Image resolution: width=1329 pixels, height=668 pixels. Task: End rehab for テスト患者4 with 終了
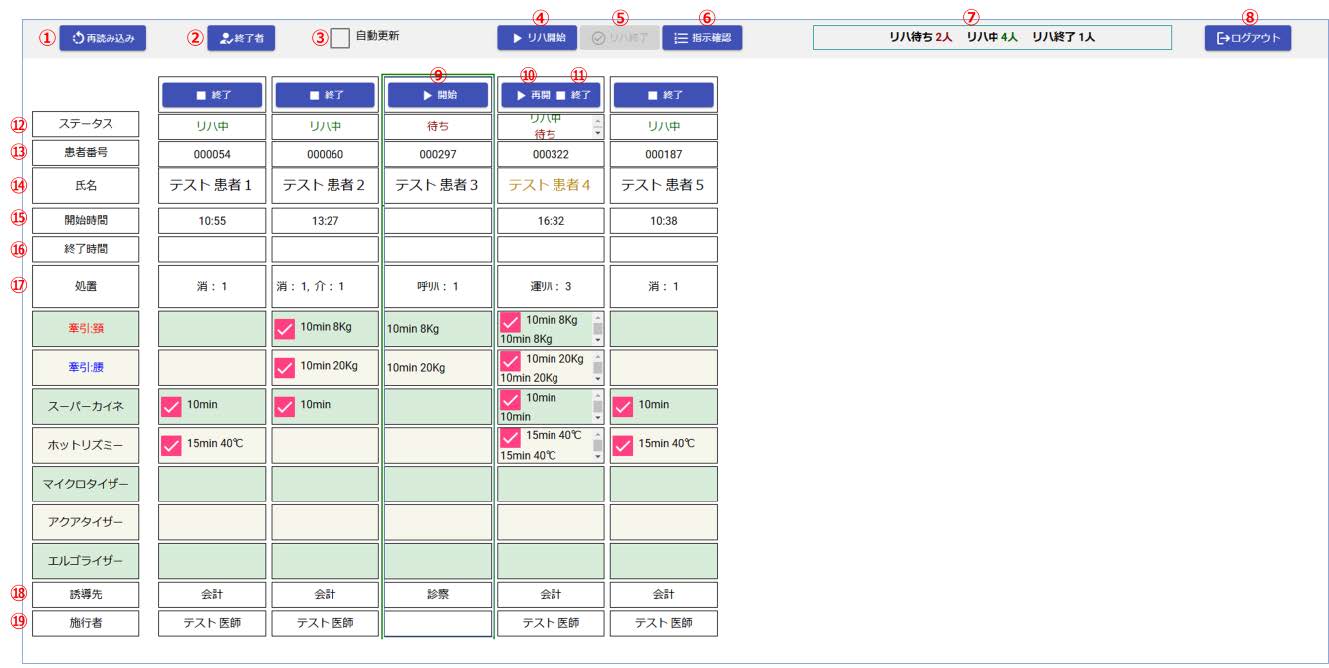[x=575, y=95]
